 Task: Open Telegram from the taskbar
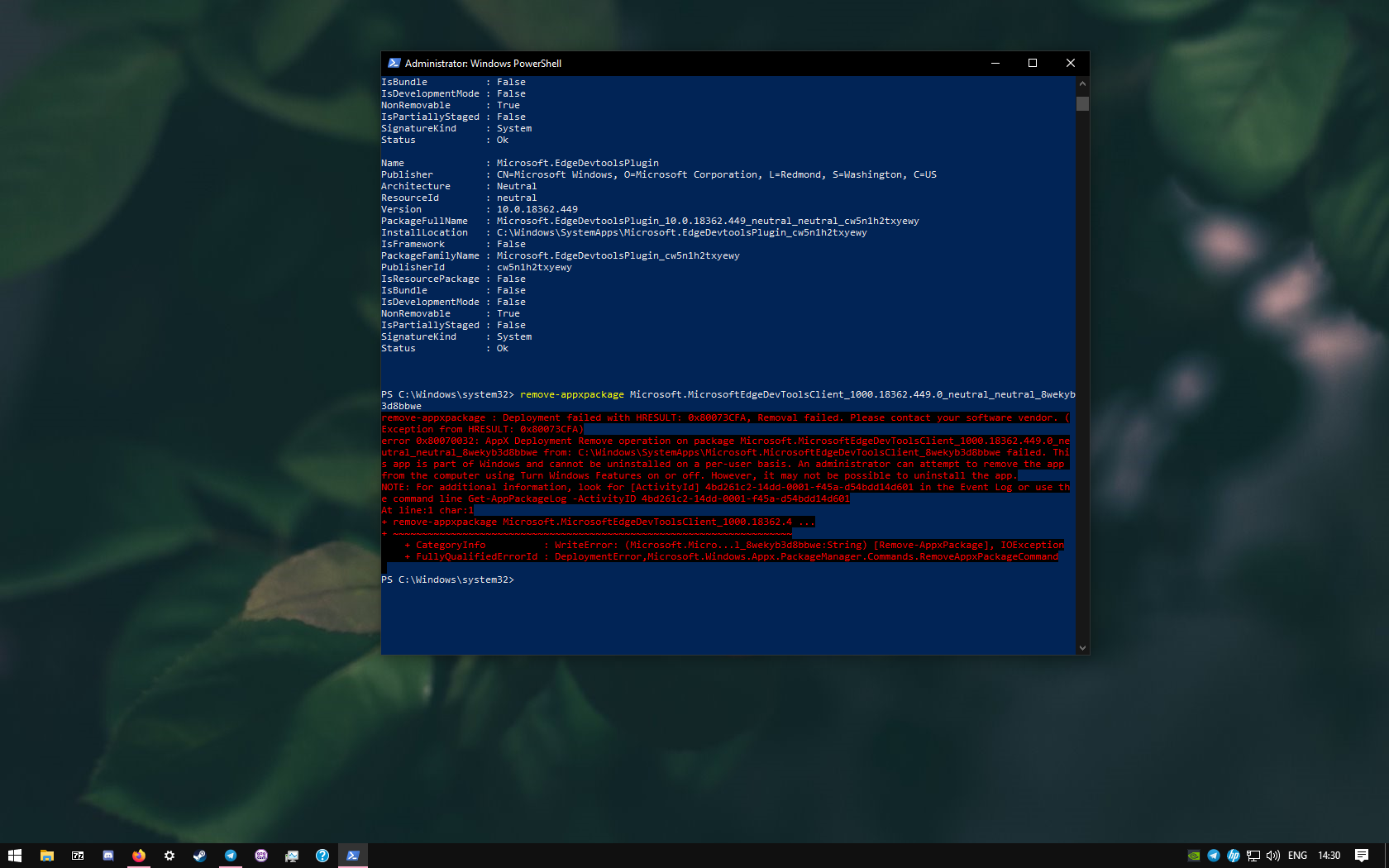(231, 856)
